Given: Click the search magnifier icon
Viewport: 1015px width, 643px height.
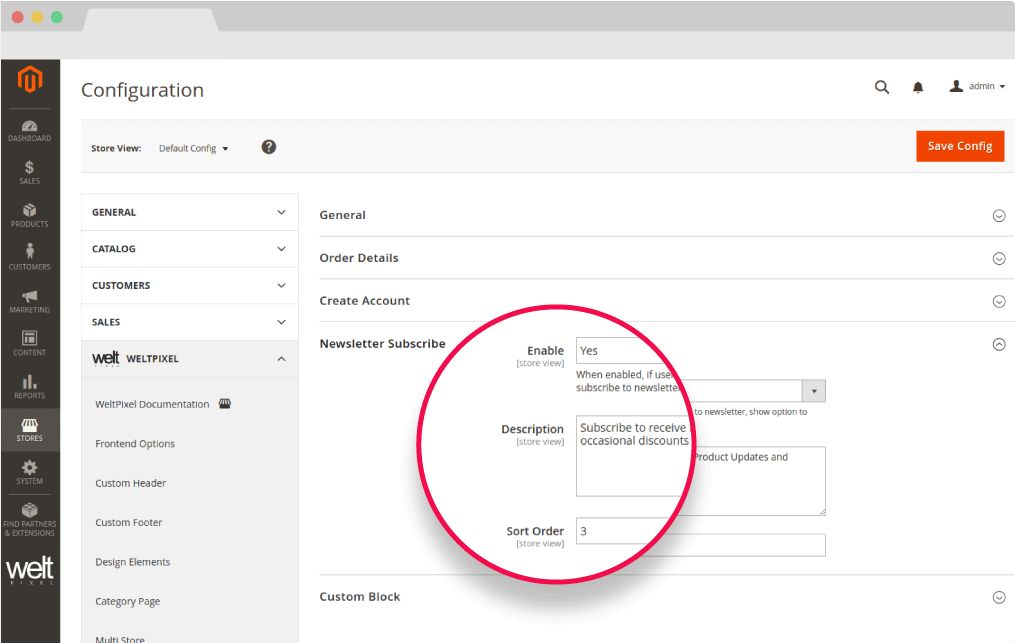Looking at the screenshot, I should point(881,87).
